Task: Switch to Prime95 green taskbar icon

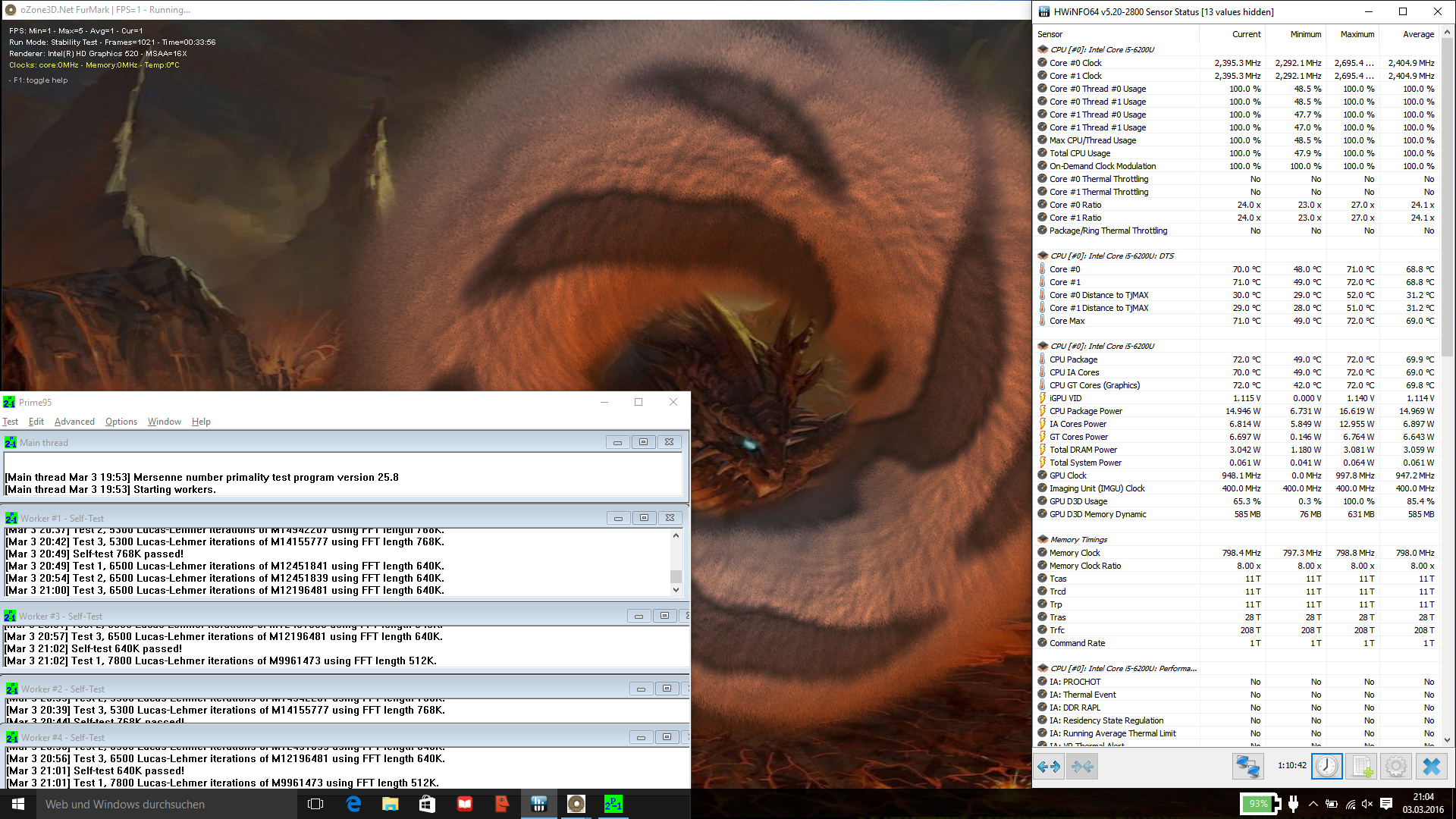Action: pos(613,804)
